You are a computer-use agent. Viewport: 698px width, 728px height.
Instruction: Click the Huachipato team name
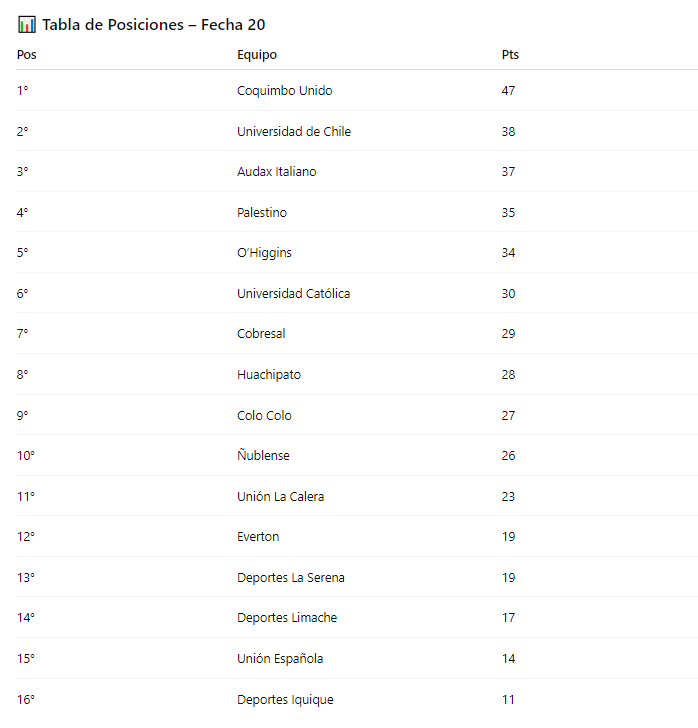click(x=269, y=375)
